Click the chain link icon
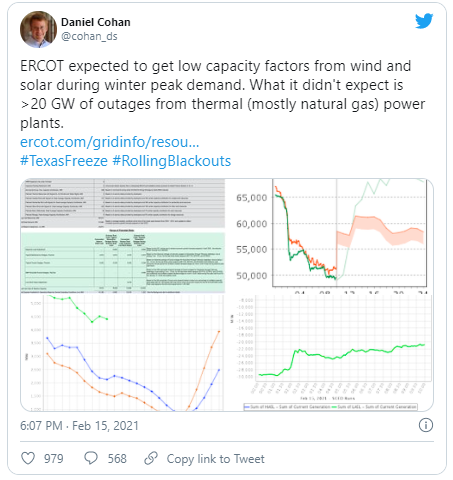The height and width of the screenshot is (480, 453). point(151,458)
